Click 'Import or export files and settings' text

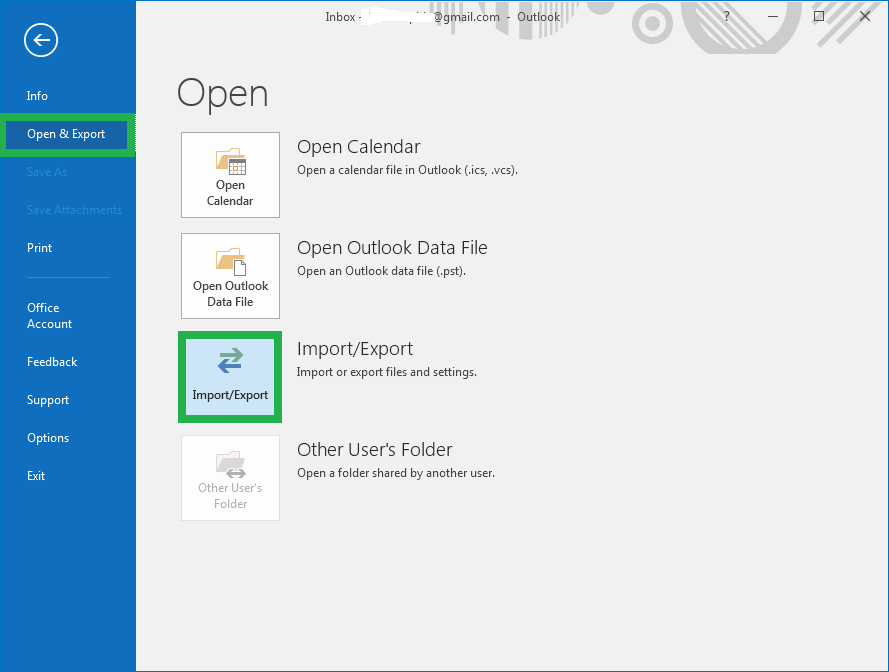click(386, 372)
